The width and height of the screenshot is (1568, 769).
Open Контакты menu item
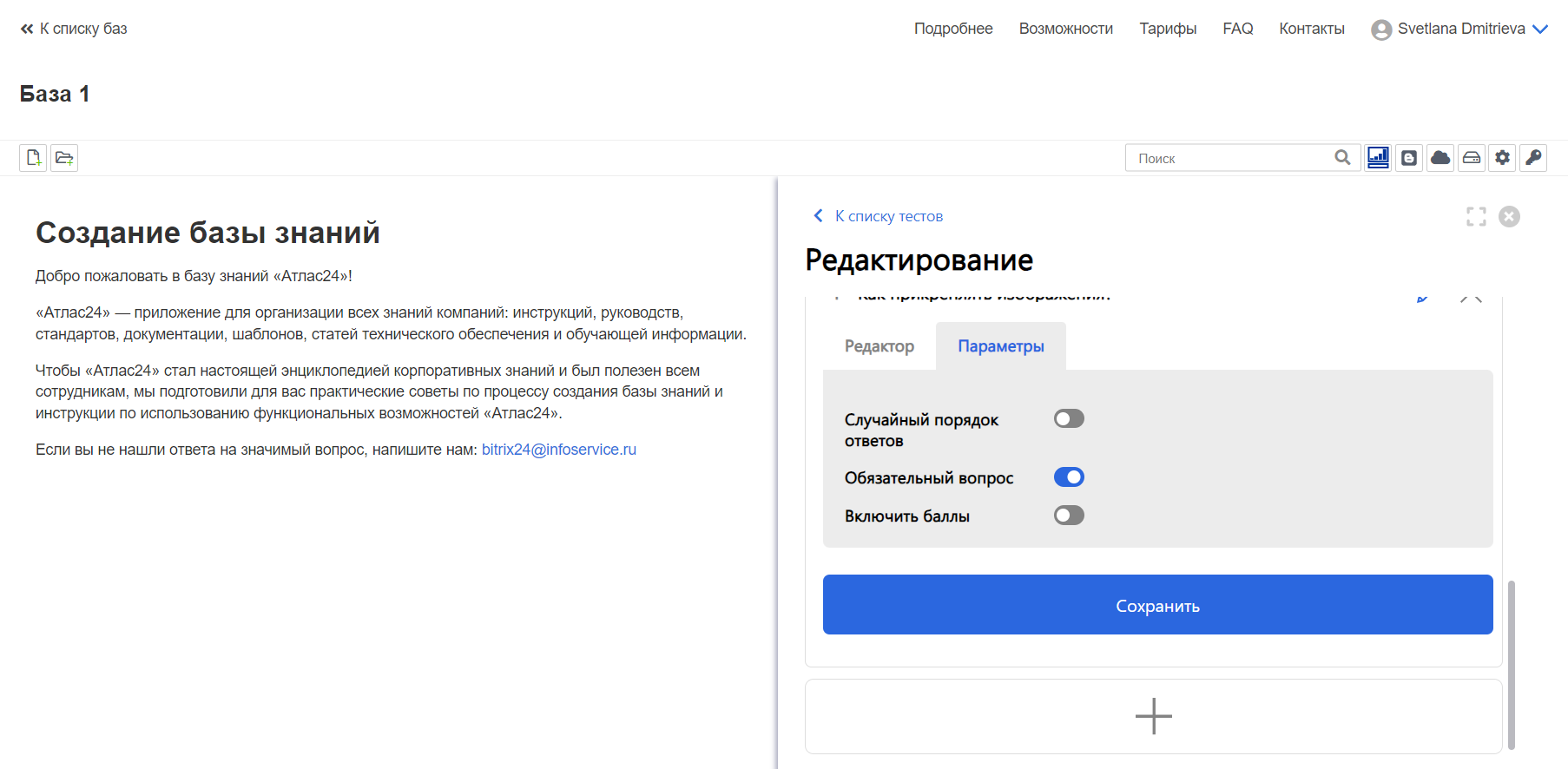1312,29
